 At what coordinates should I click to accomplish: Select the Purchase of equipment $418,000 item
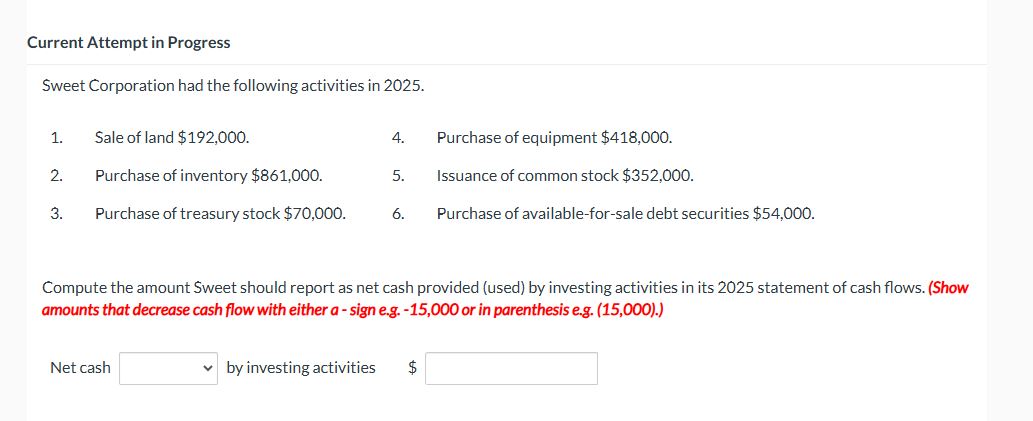pyautogui.click(x=555, y=138)
